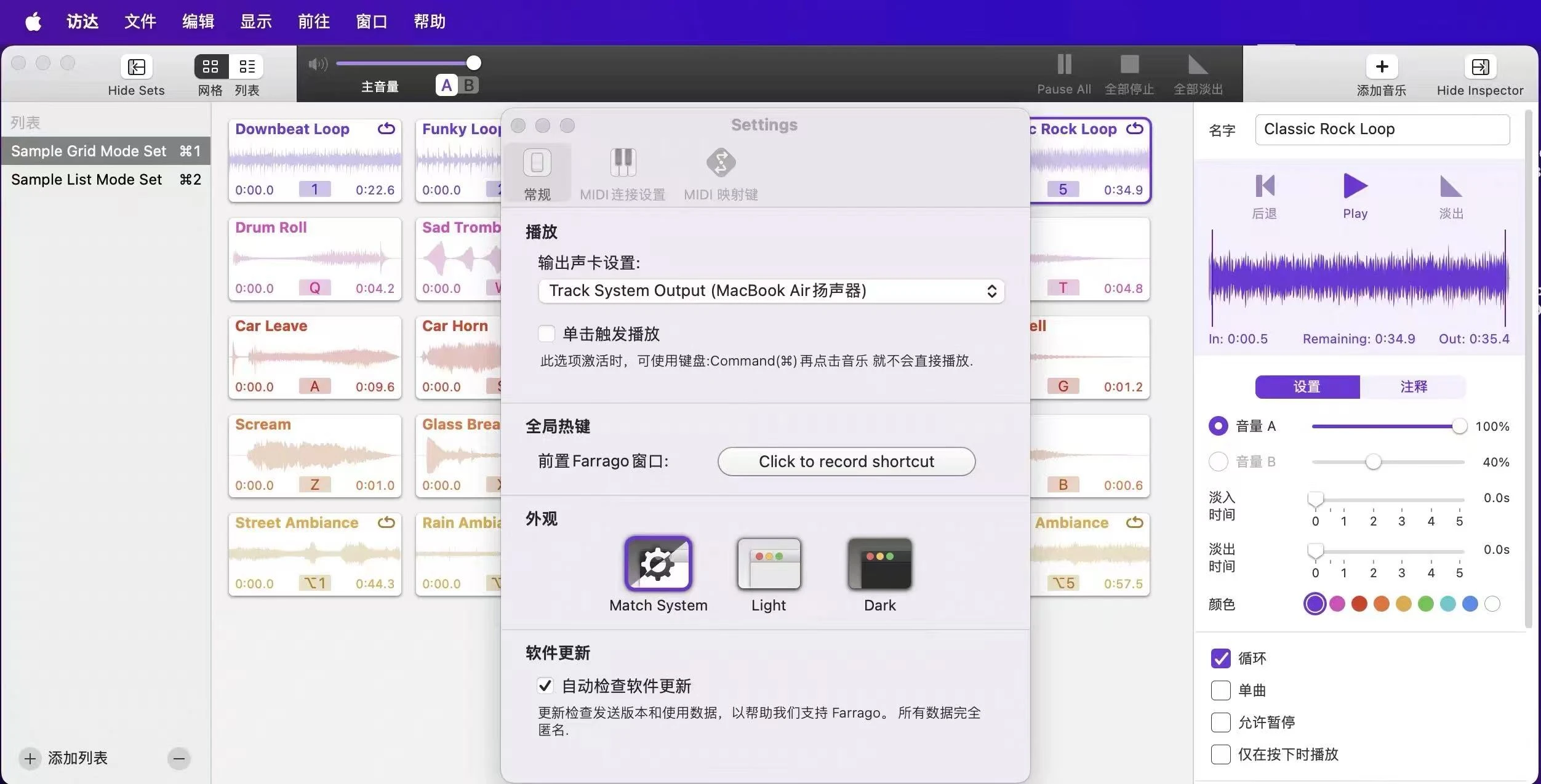Pick the white color swatch

[x=1492, y=604]
